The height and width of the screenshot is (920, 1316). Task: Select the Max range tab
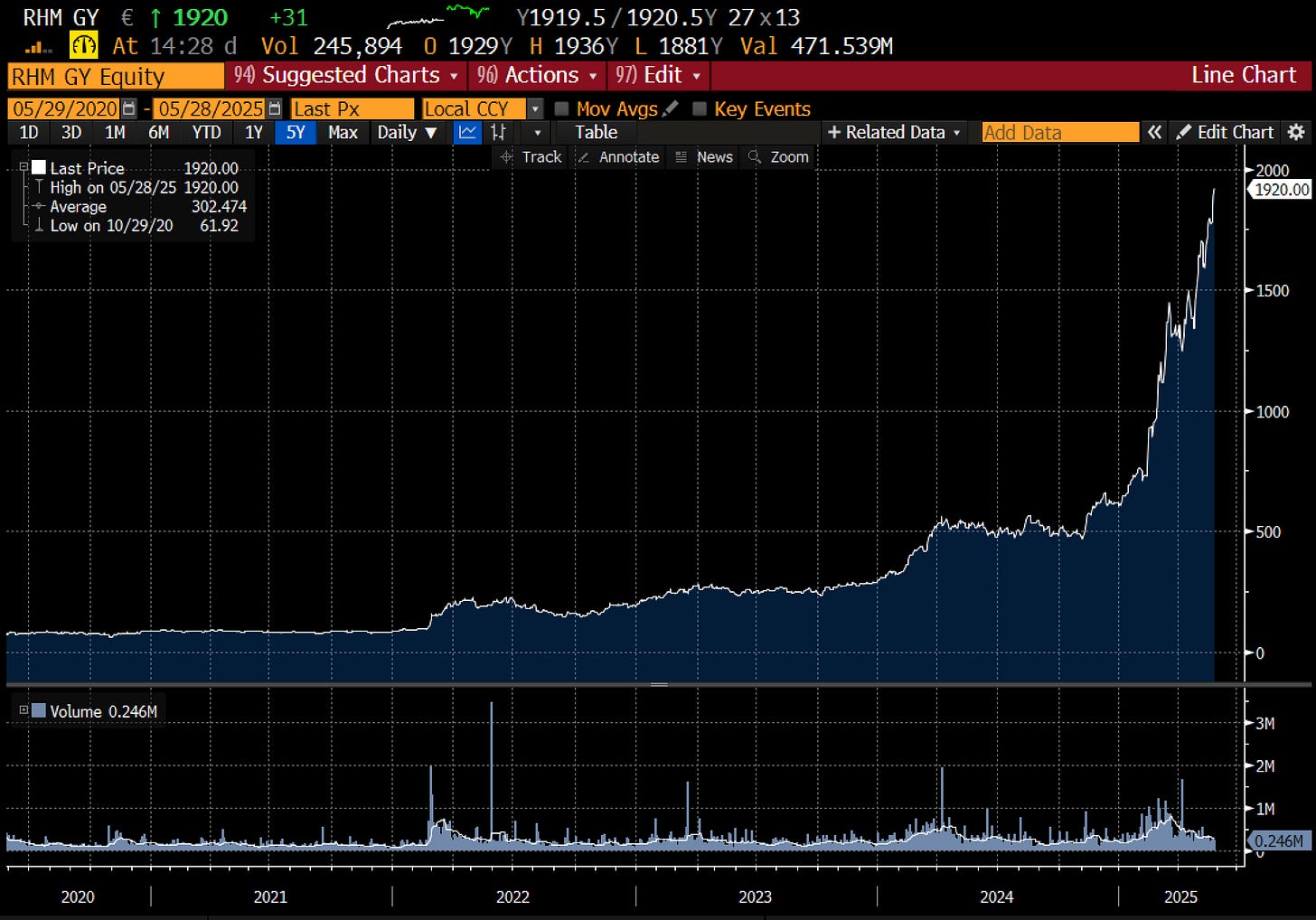tap(343, 132)
